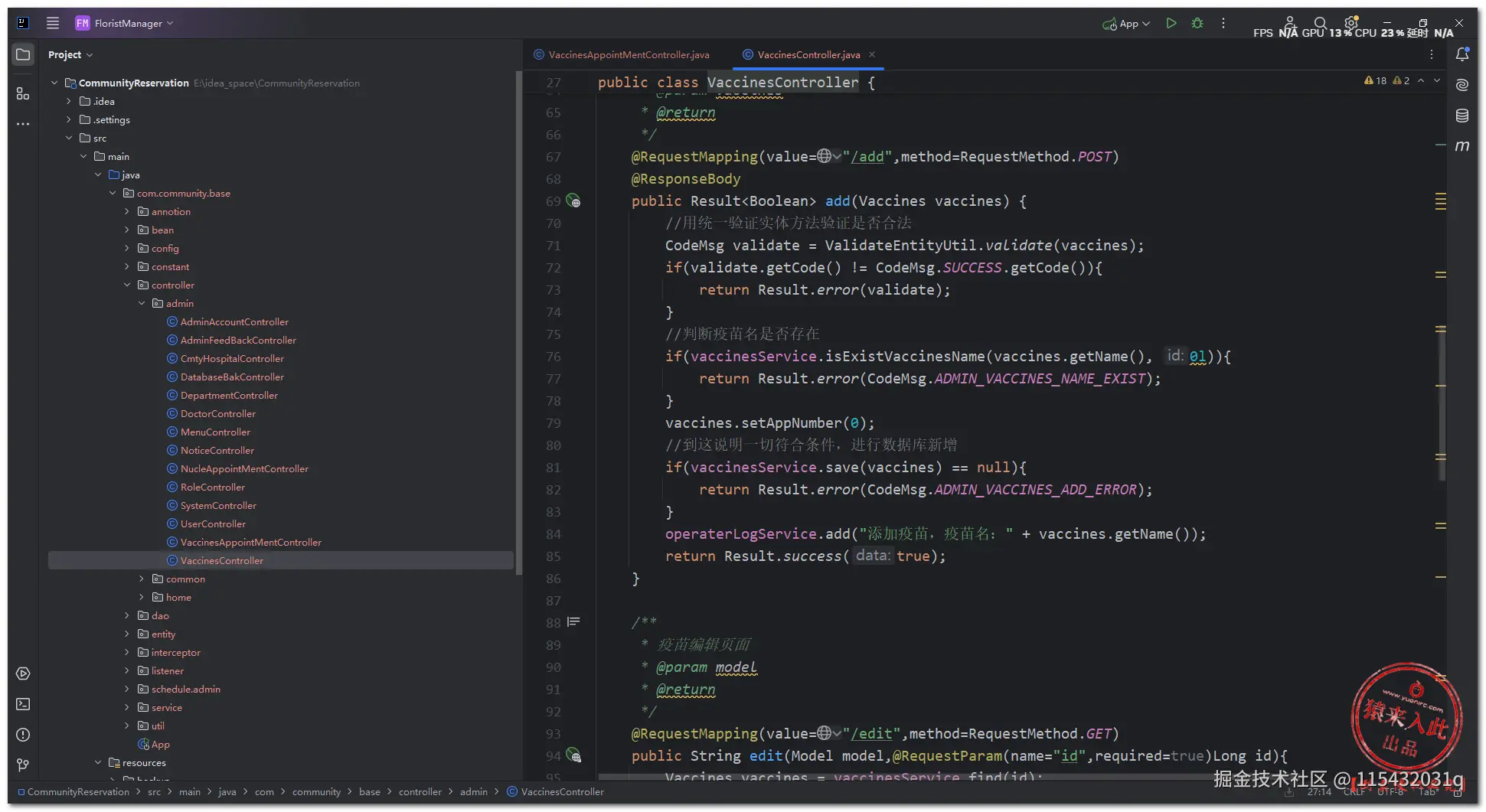1486x812 pixels.
Task: Expand the dao package
Action: pyautogui.click(x=127, y=615)
